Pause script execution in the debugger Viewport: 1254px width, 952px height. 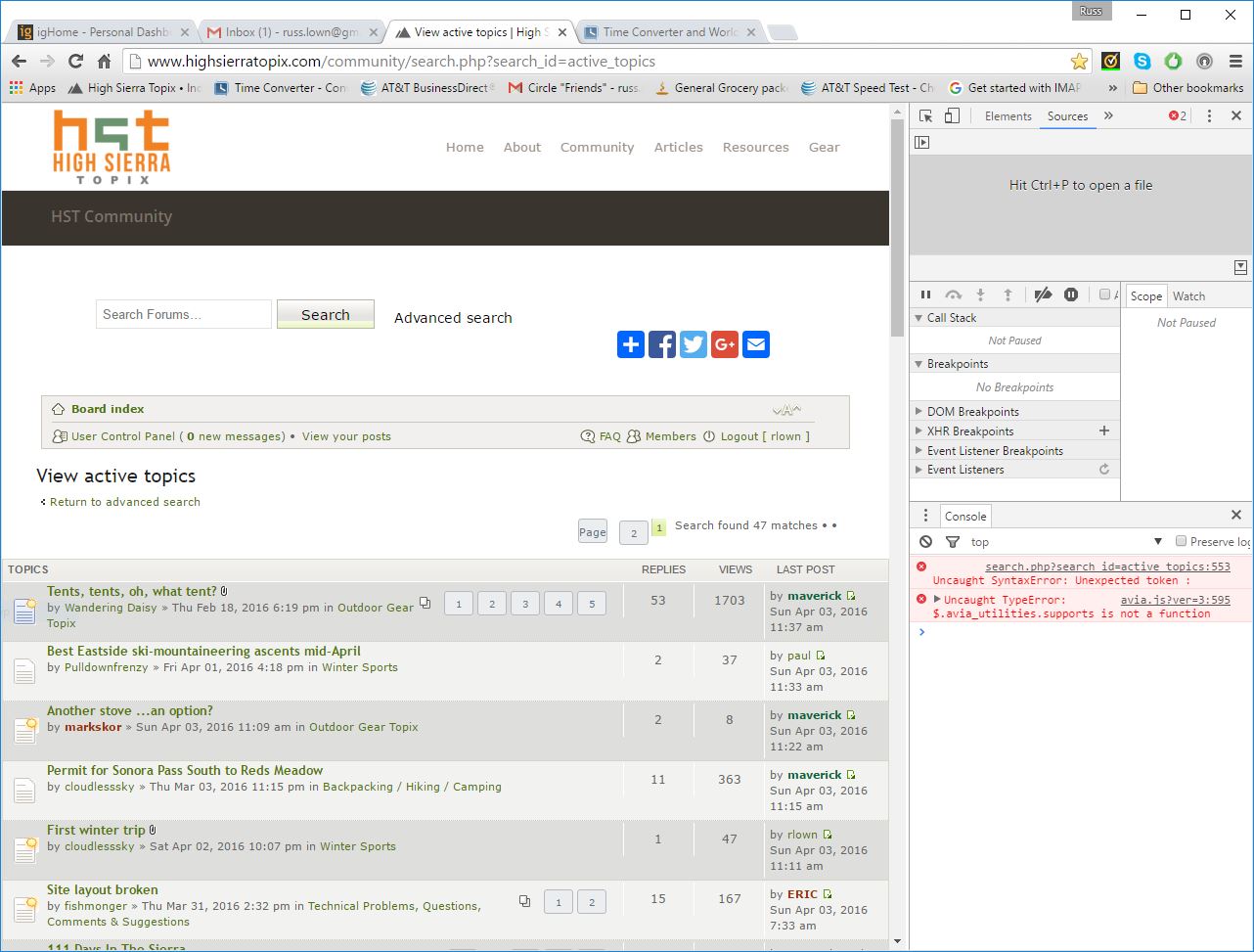pyautogui.click(x=926, y=295)
